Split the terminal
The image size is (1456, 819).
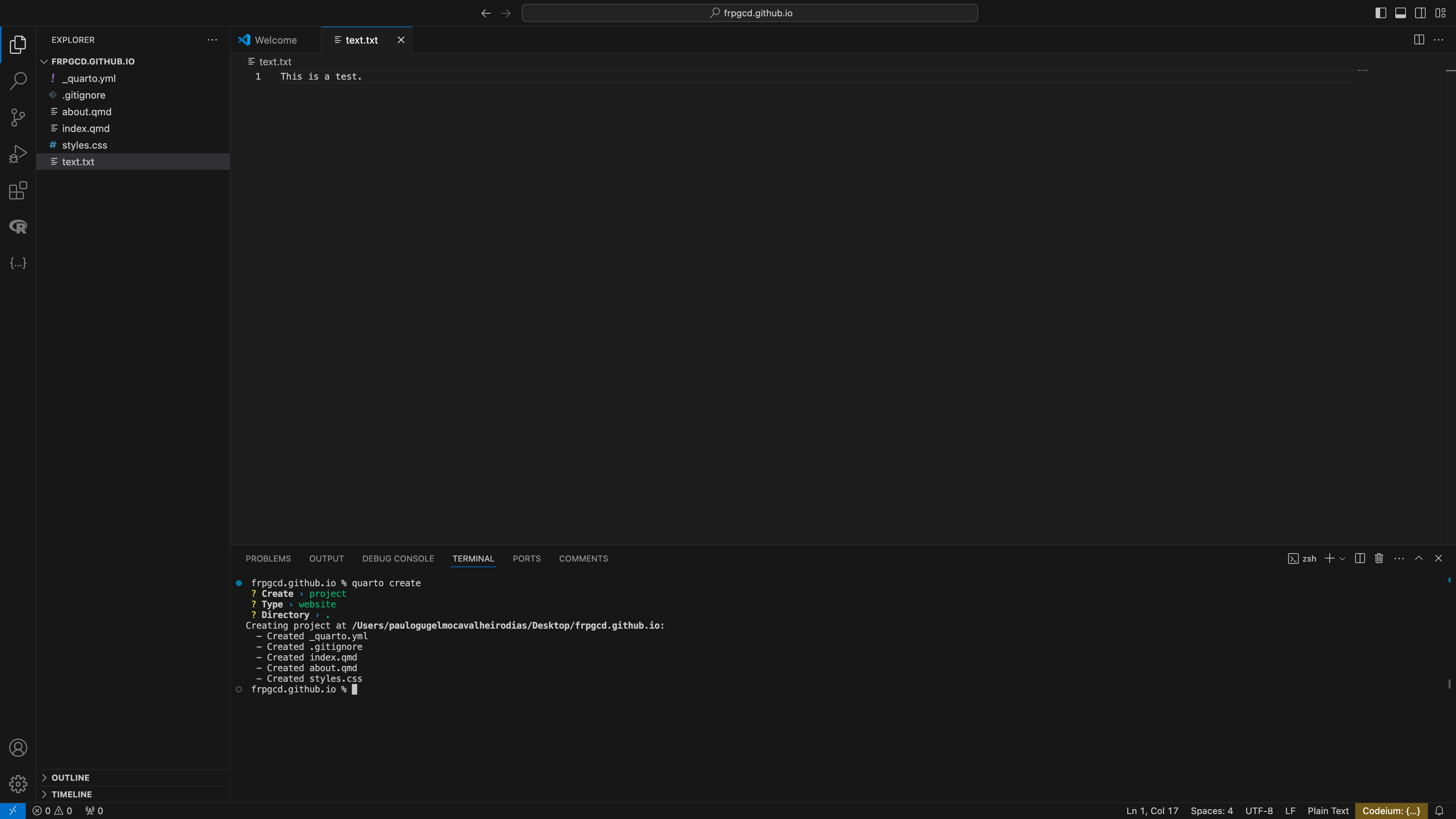pos(1360,559)
